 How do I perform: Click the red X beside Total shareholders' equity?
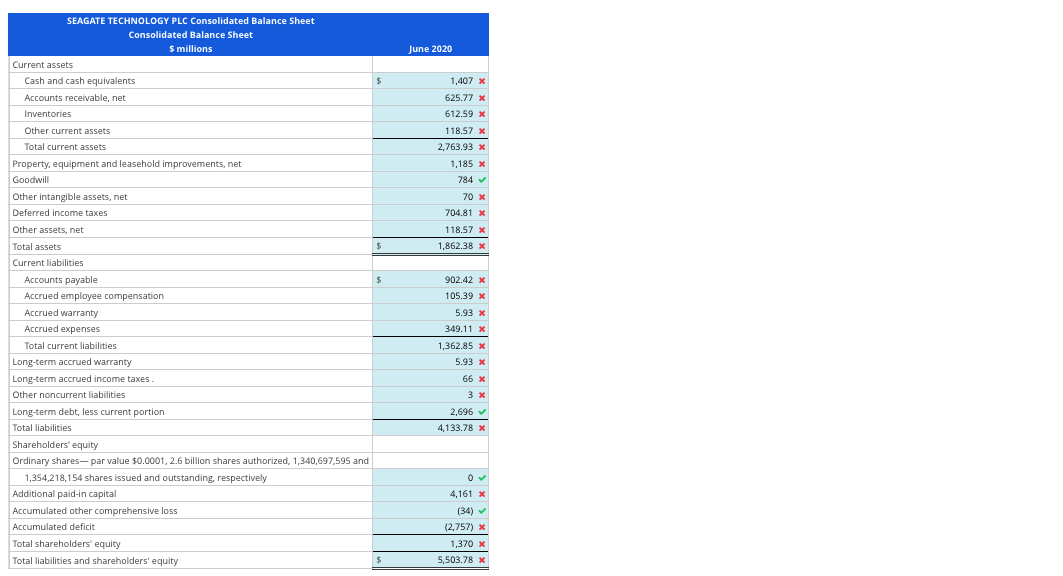482,544
